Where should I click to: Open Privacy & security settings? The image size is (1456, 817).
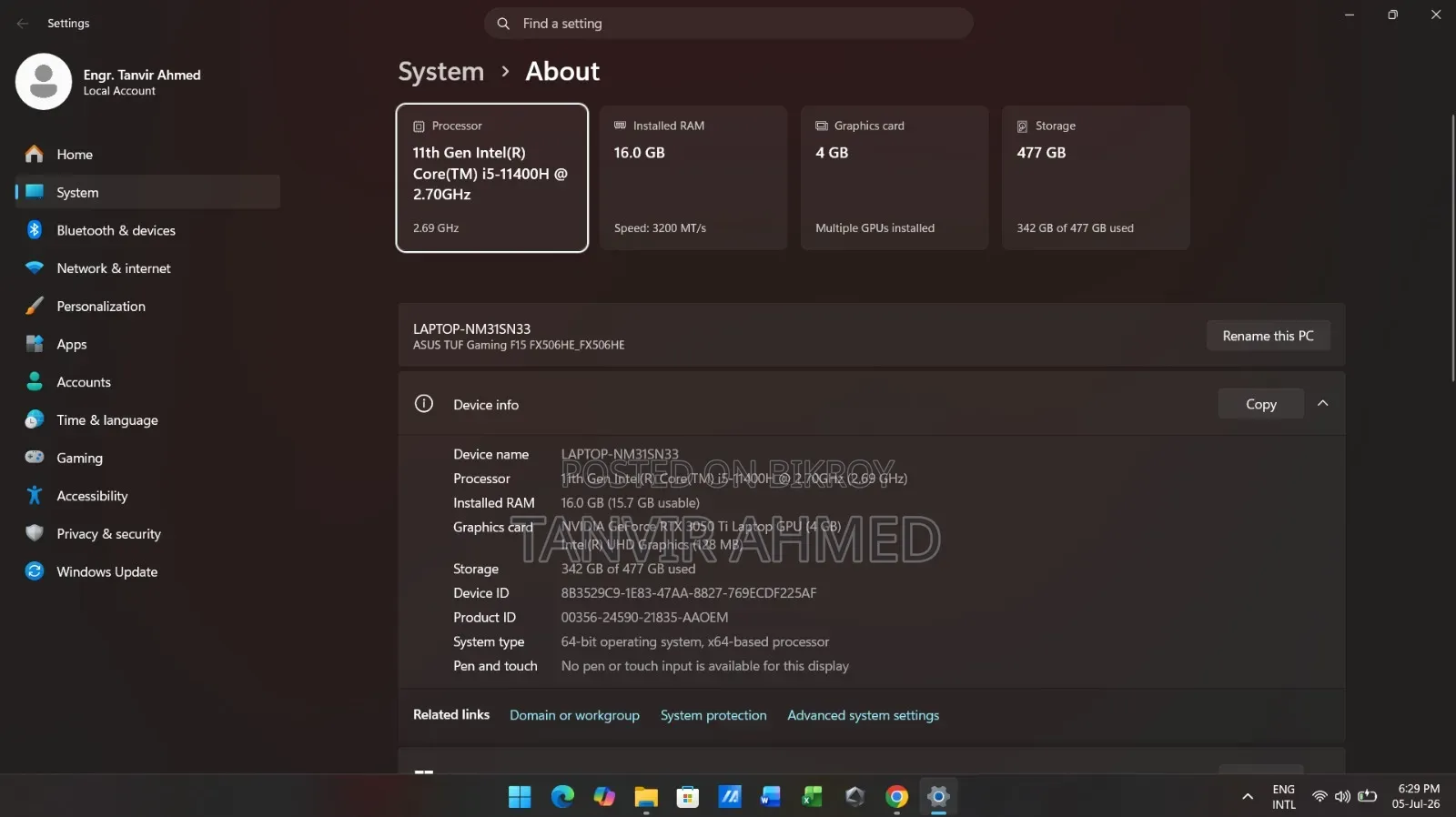(148, 534)
